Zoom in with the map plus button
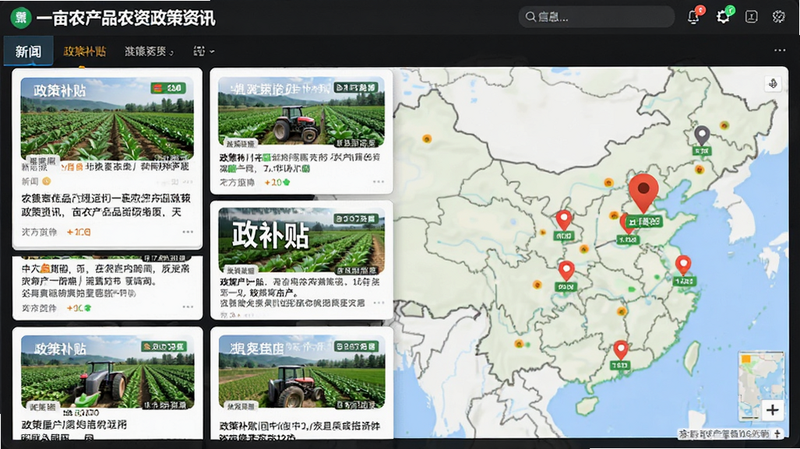800x449 pixels. click(772, 410)
